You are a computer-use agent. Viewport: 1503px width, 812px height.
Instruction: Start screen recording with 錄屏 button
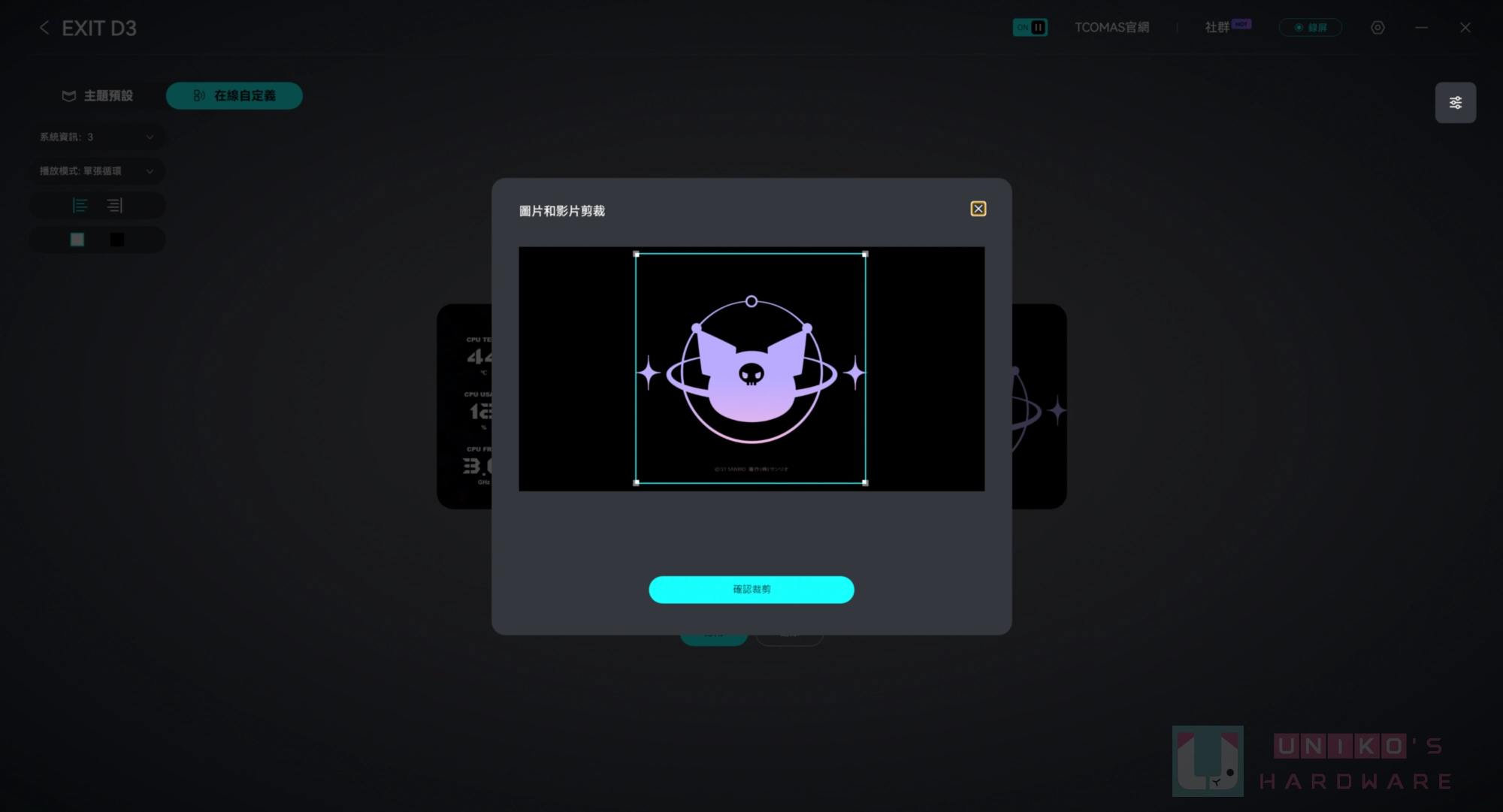tap(1310, 28)
